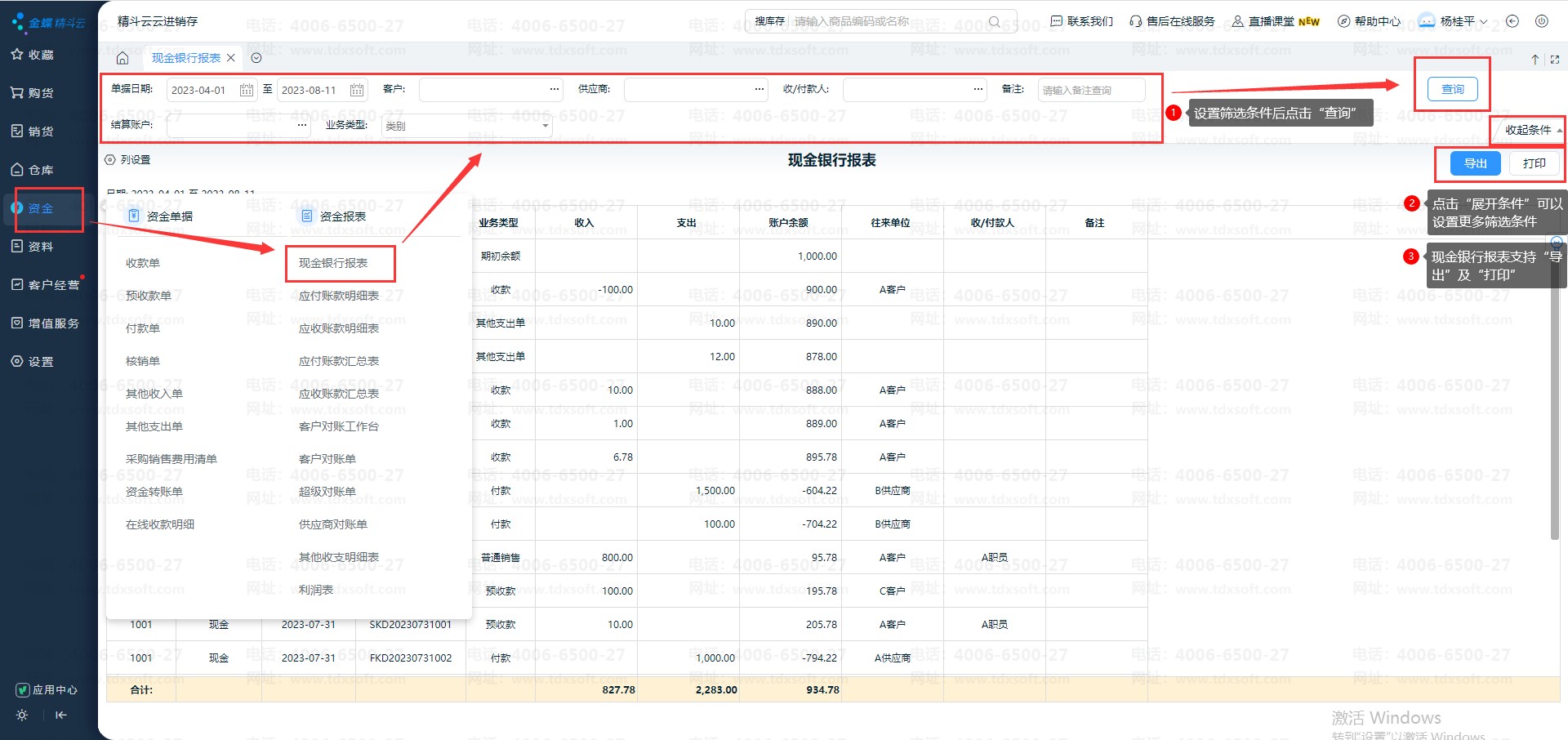Click the 查询 button
The image size is (1568, 740).
point(1452,89)
